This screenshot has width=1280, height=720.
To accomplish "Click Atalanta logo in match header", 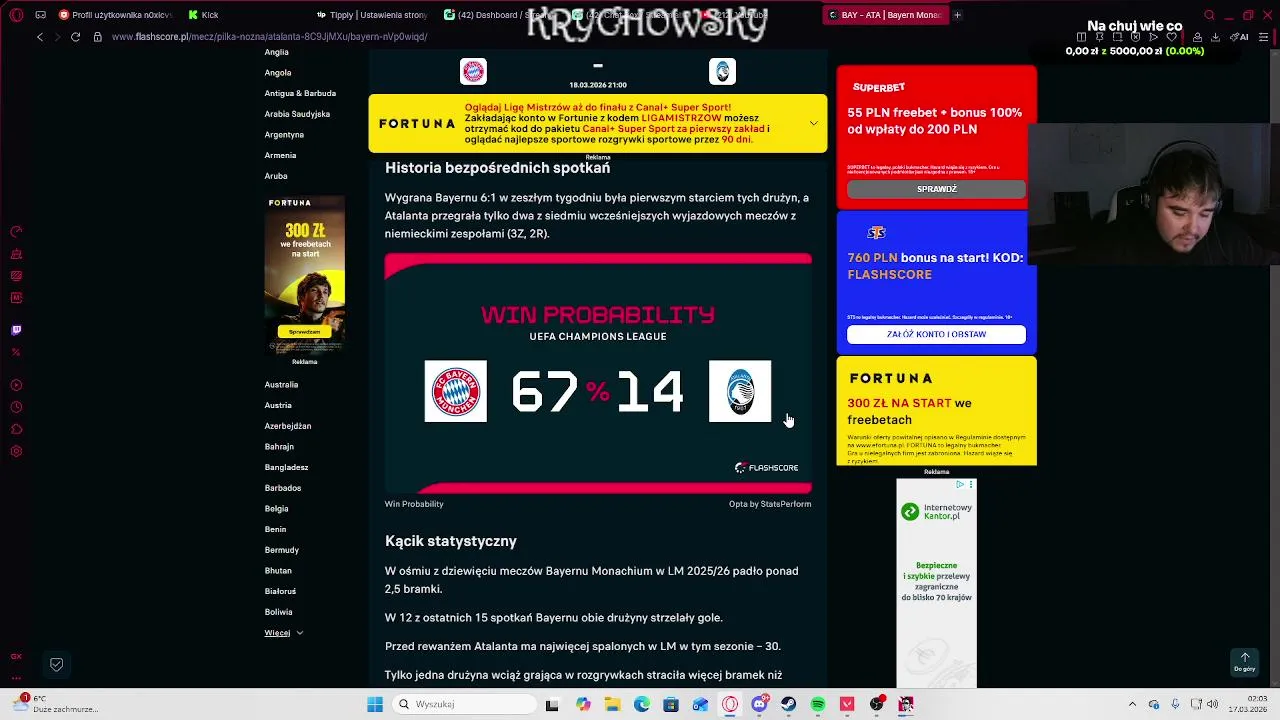I will point(722,71).
